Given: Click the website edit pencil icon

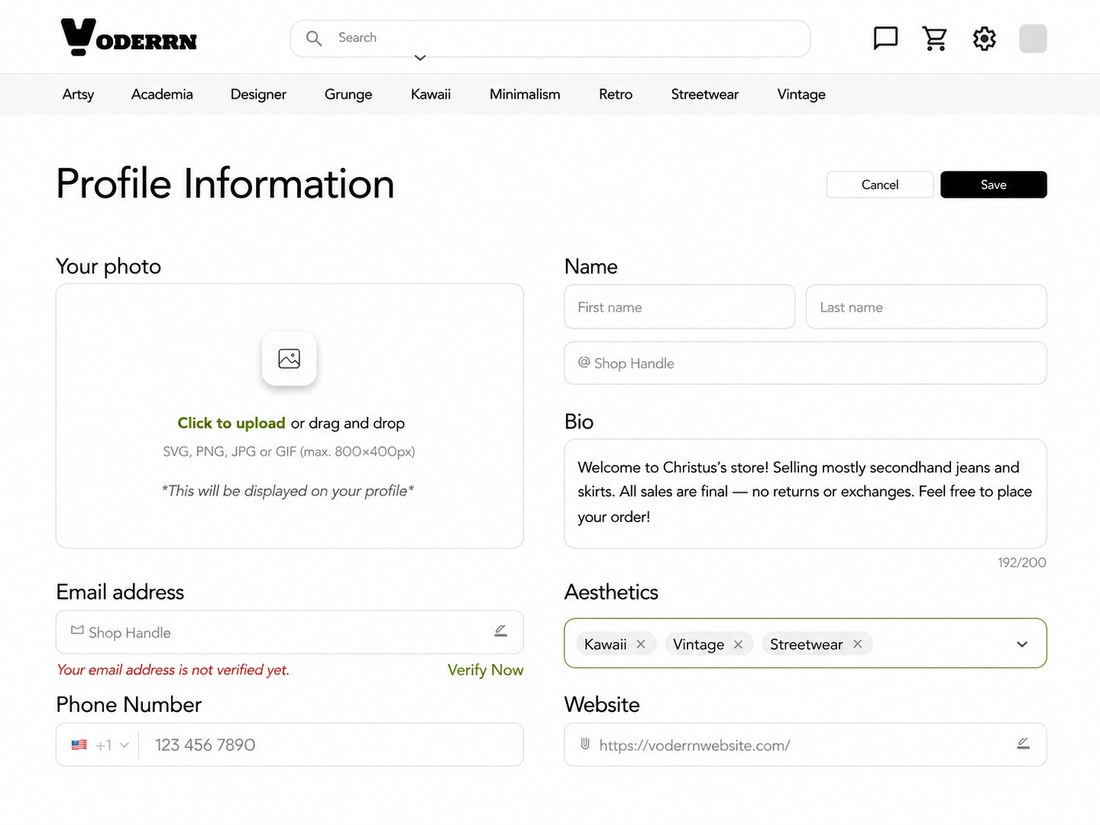Looking at the screenshot, I should tap(1024, 744).
